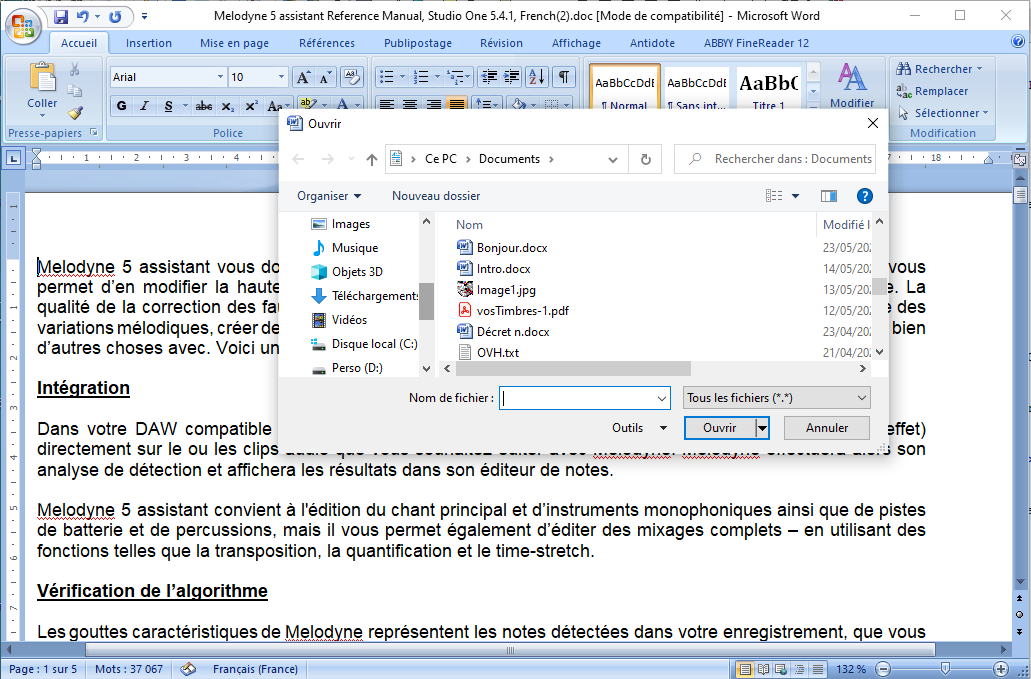Click the Save icon in quick access toolbar
This screenshot has height=679, width=1031.
[61, 17]
